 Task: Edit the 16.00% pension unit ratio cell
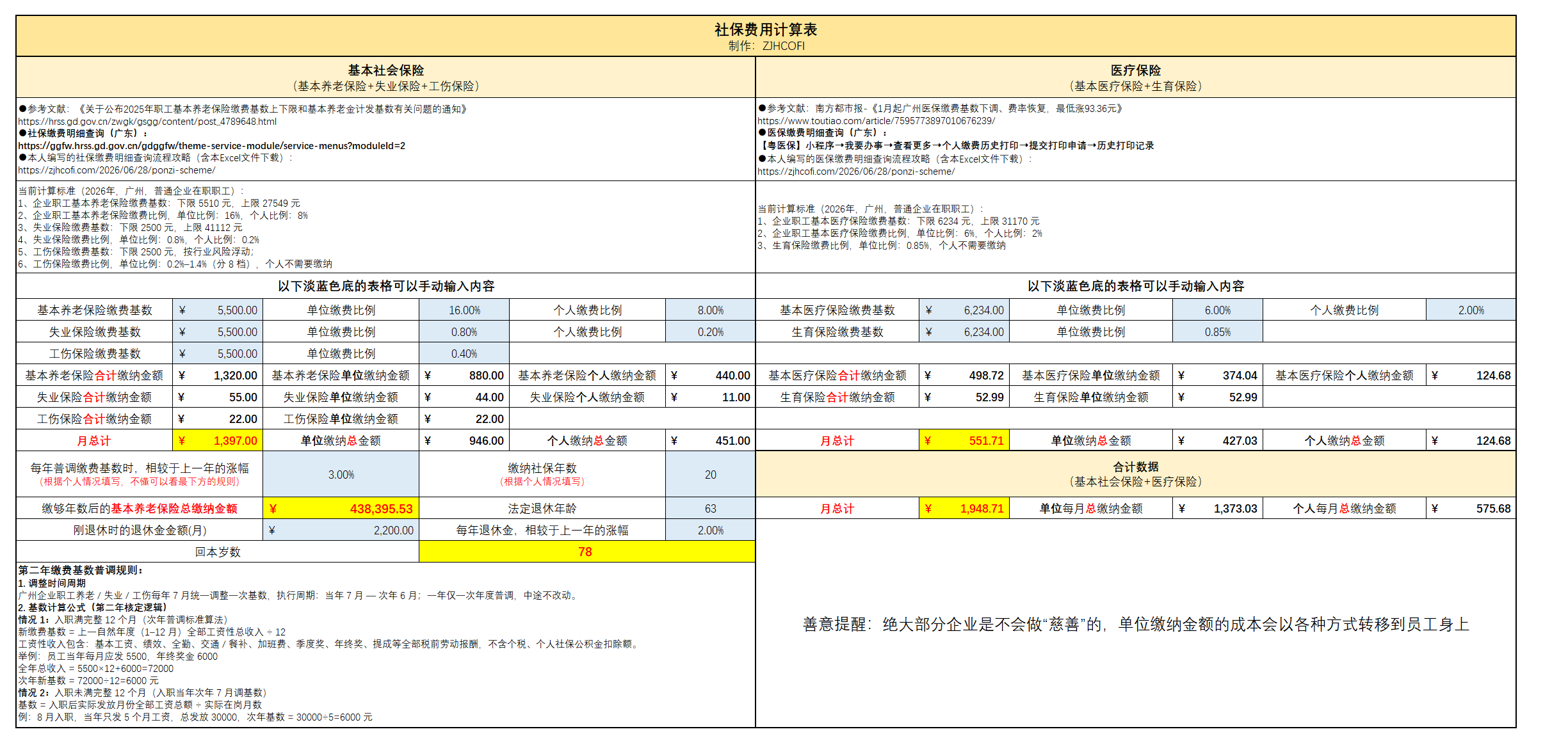[x=464, y=310]
